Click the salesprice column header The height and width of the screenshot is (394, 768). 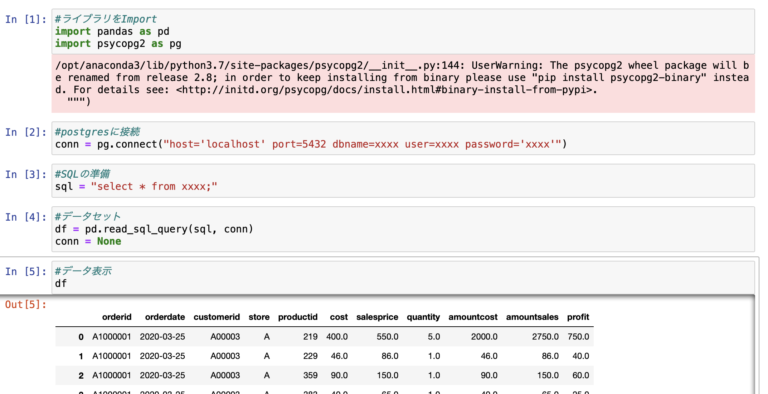point(377,317)
